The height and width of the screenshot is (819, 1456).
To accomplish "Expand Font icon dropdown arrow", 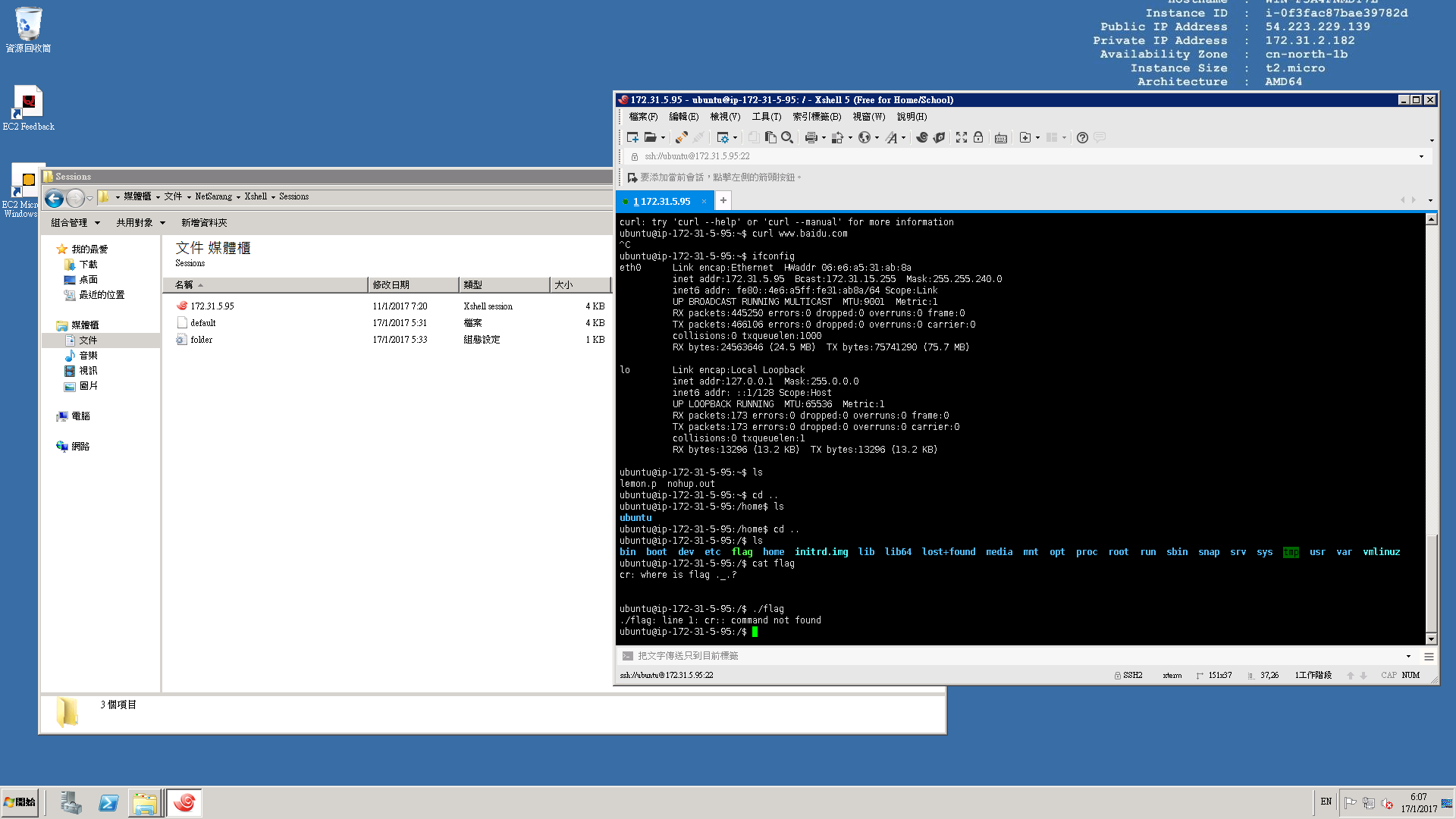I will (903, 138).
